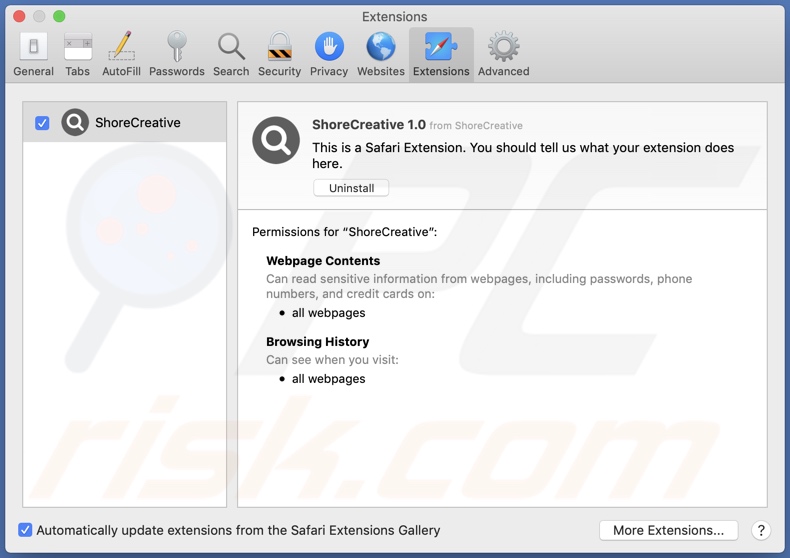Click the Safari Extension description text
Image resolution: width=790 pixels, height=558 pixels.
[x=523, y=155]
